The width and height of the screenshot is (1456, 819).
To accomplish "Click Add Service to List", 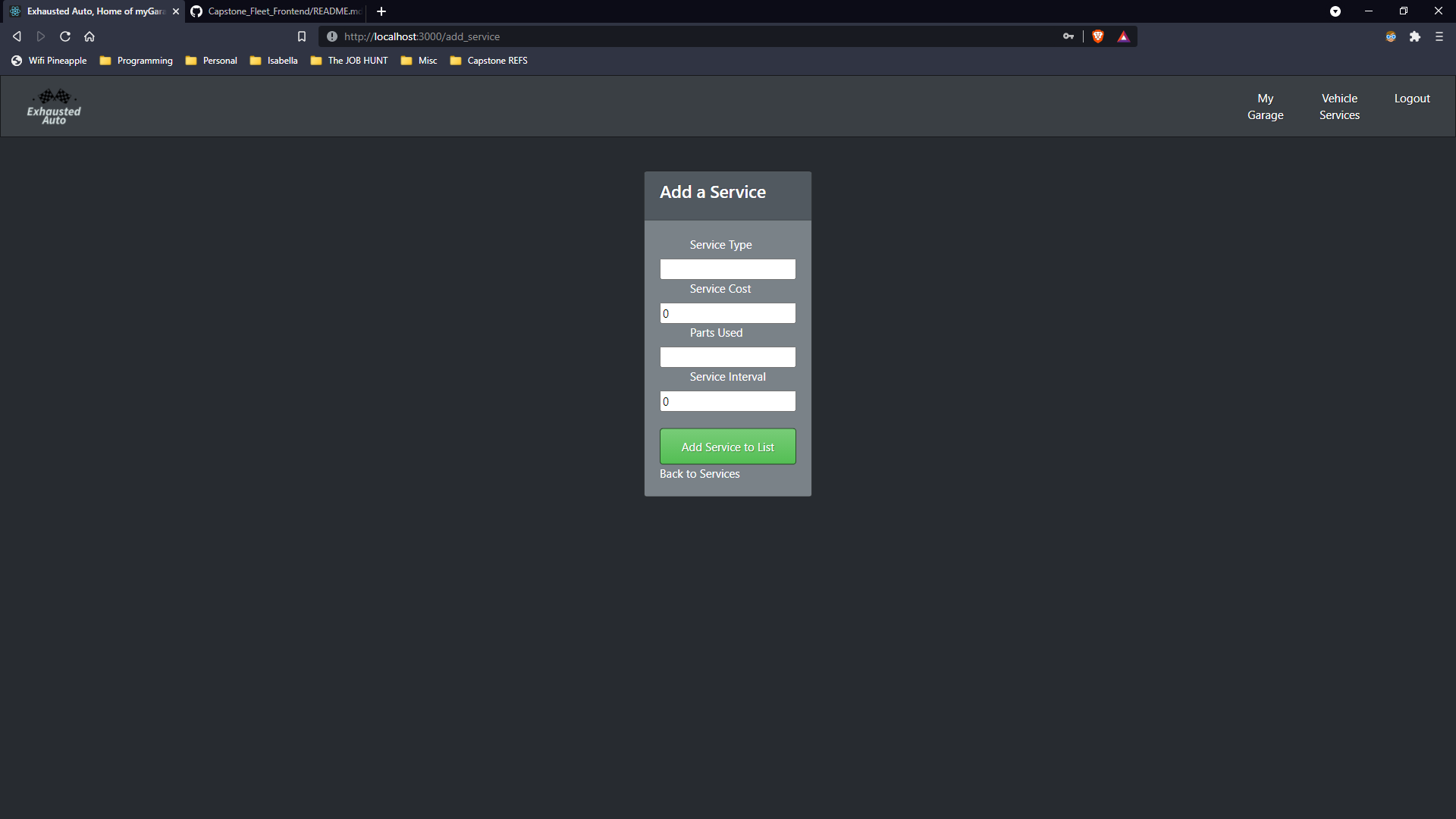I will tap(727, 446).
